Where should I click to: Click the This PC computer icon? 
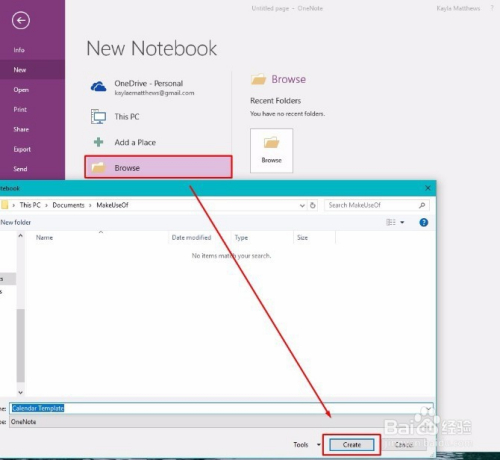tap(98, 117)
